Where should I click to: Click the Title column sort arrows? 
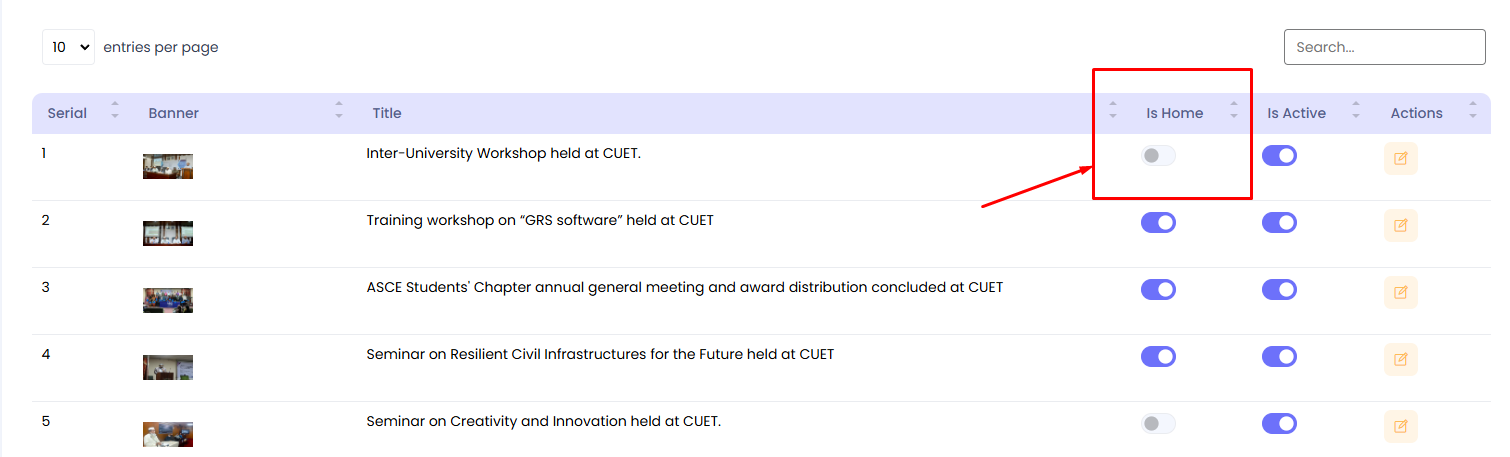click(x=1112, y=110)
